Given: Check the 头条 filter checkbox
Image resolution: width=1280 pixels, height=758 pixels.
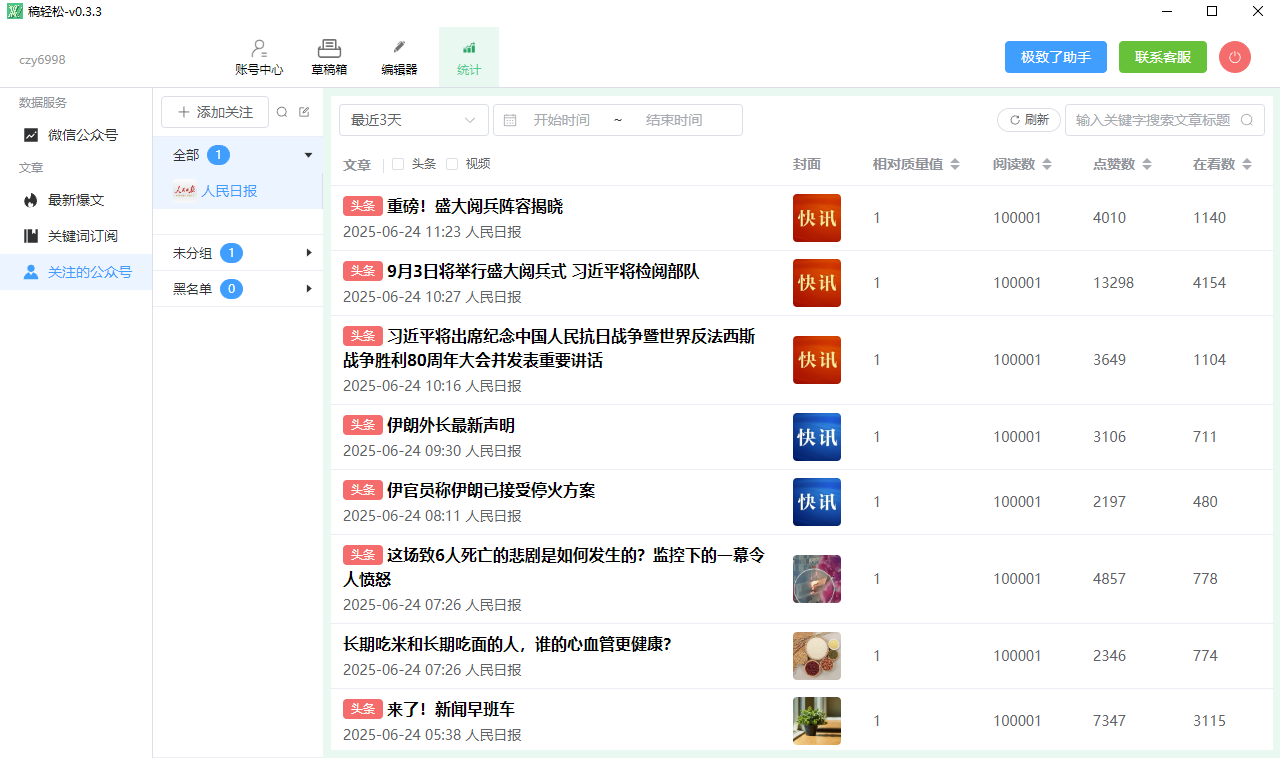Looking at the screenshot, I should point(398,164).
